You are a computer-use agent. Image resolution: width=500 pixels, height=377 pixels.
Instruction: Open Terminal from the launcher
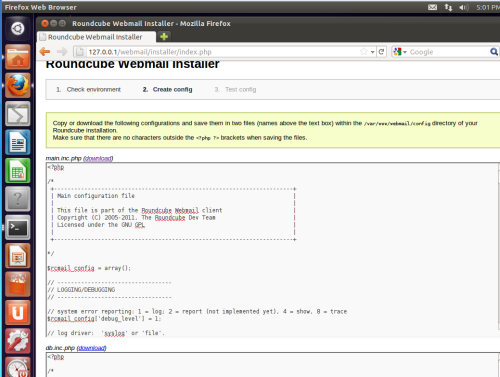[x=18, y=228]
